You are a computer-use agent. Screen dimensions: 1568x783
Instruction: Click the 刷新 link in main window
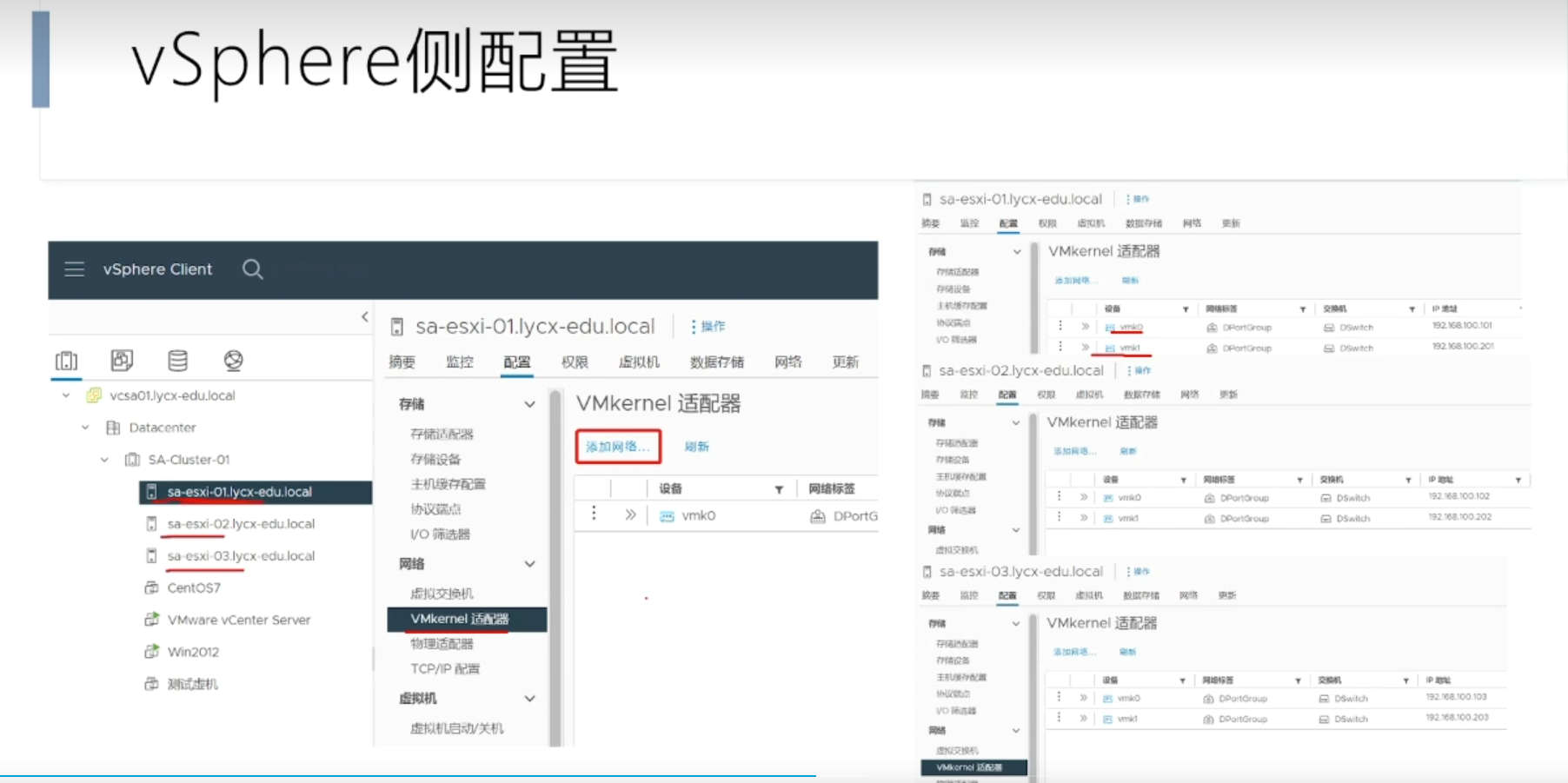[697, 447]
